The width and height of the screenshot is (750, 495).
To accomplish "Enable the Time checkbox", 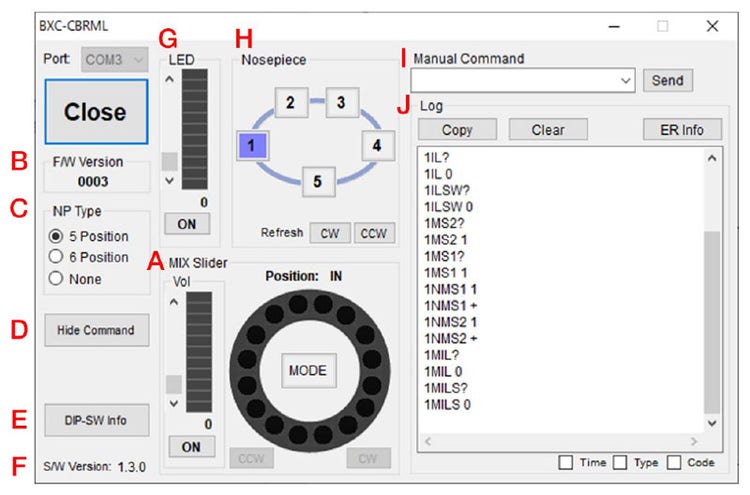I will pos(566,463).
